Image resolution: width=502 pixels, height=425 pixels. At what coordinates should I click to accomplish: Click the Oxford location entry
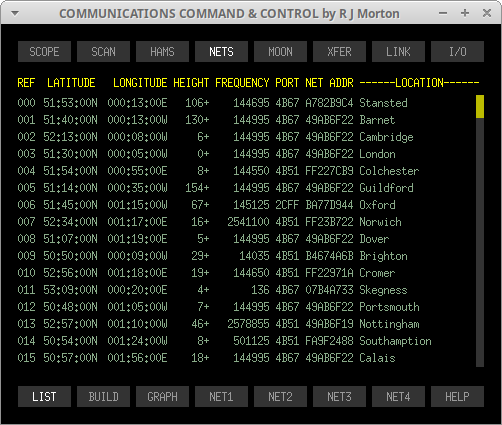click(x=377, y=205)
